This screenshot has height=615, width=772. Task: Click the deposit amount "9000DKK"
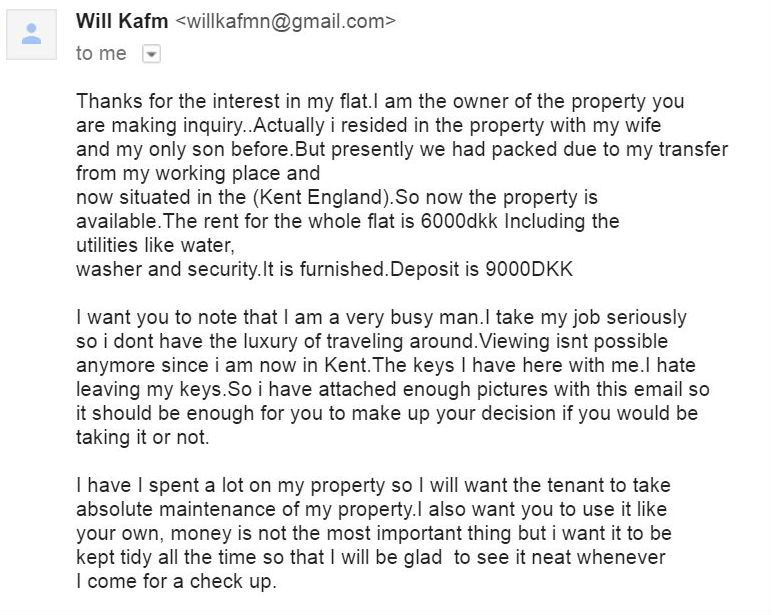coord(529,269)
